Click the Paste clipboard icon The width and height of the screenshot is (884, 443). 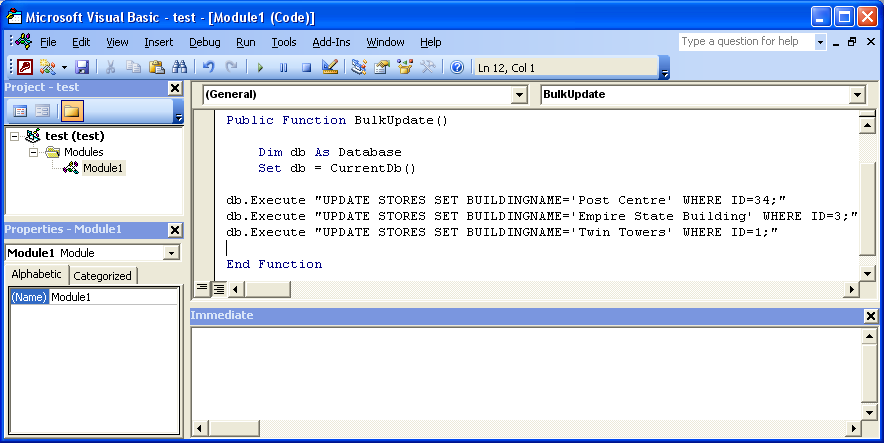click(x=156, y=67)
